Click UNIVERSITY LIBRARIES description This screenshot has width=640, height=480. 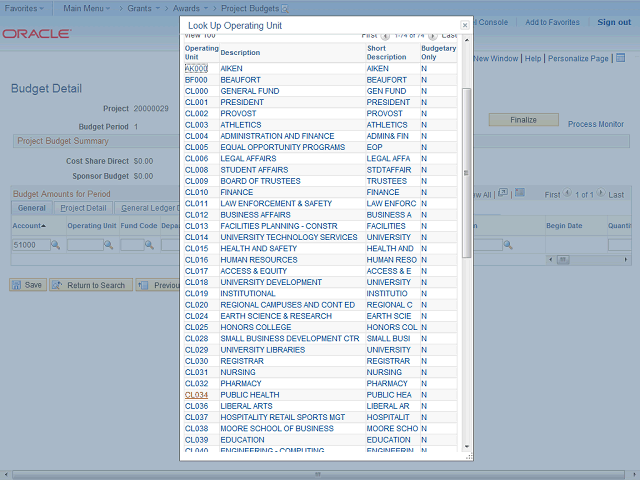point(263,350)
